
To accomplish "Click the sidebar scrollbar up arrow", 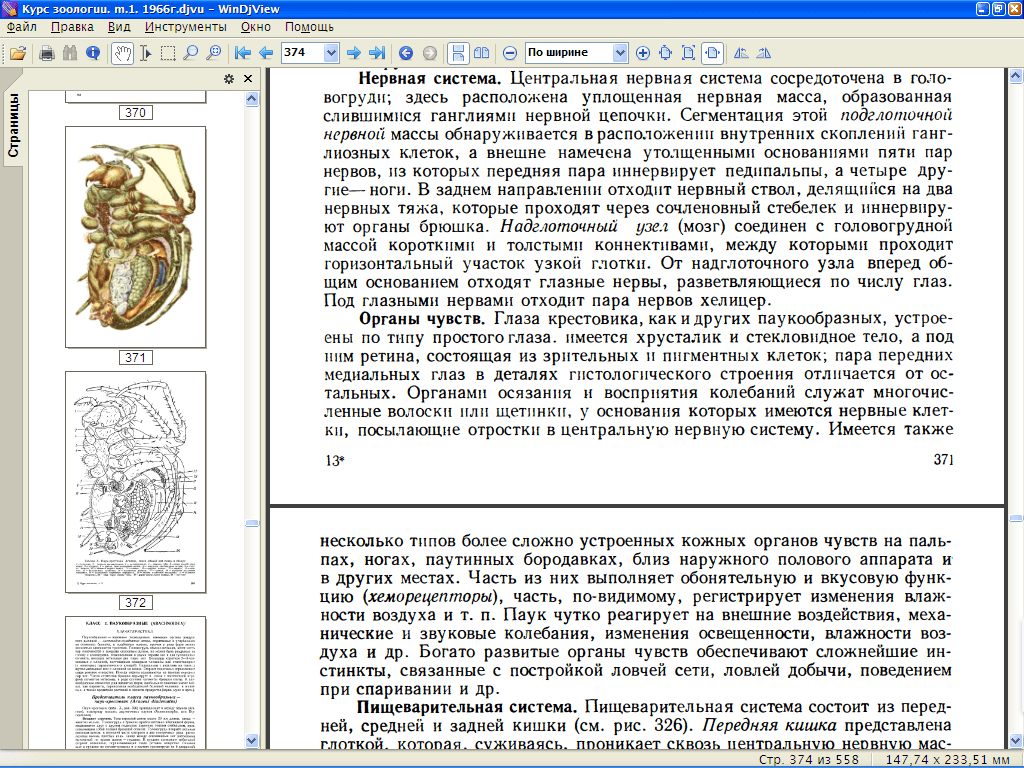I will [x=252, y=99].
